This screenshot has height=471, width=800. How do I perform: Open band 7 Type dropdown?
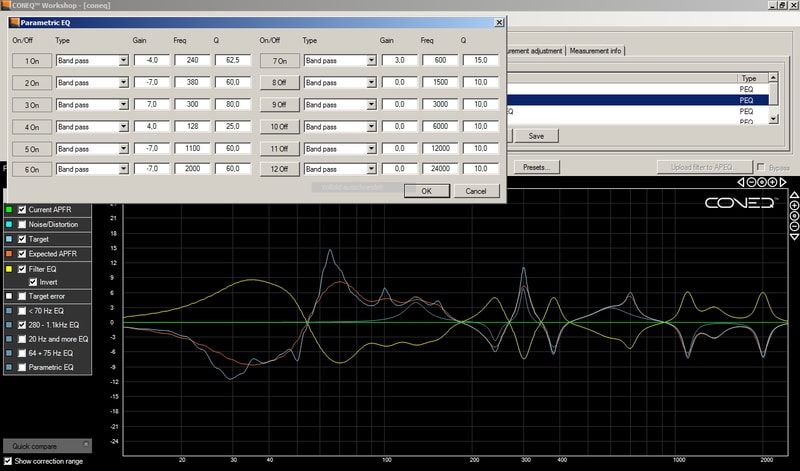pos(371,61)
